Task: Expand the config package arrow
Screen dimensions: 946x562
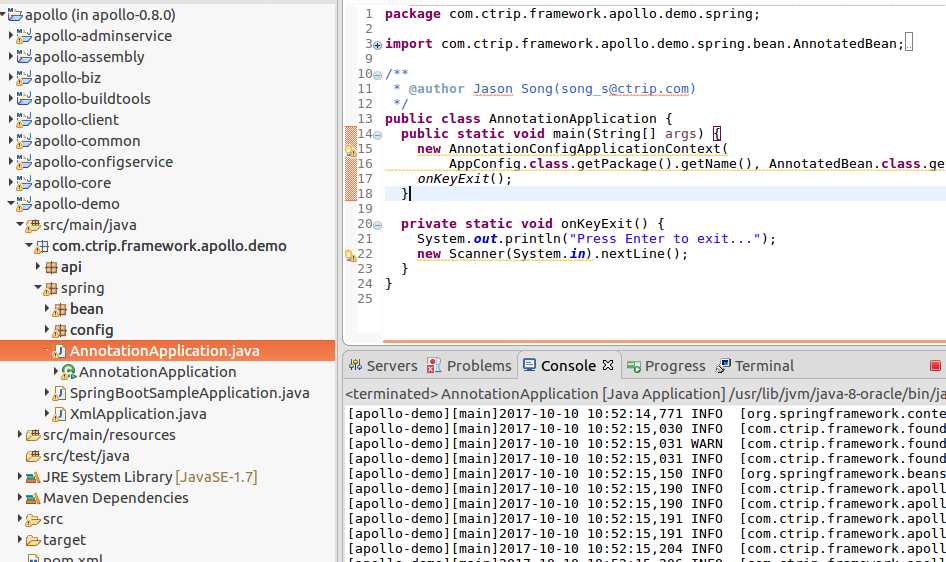Action: pos(47,330)
